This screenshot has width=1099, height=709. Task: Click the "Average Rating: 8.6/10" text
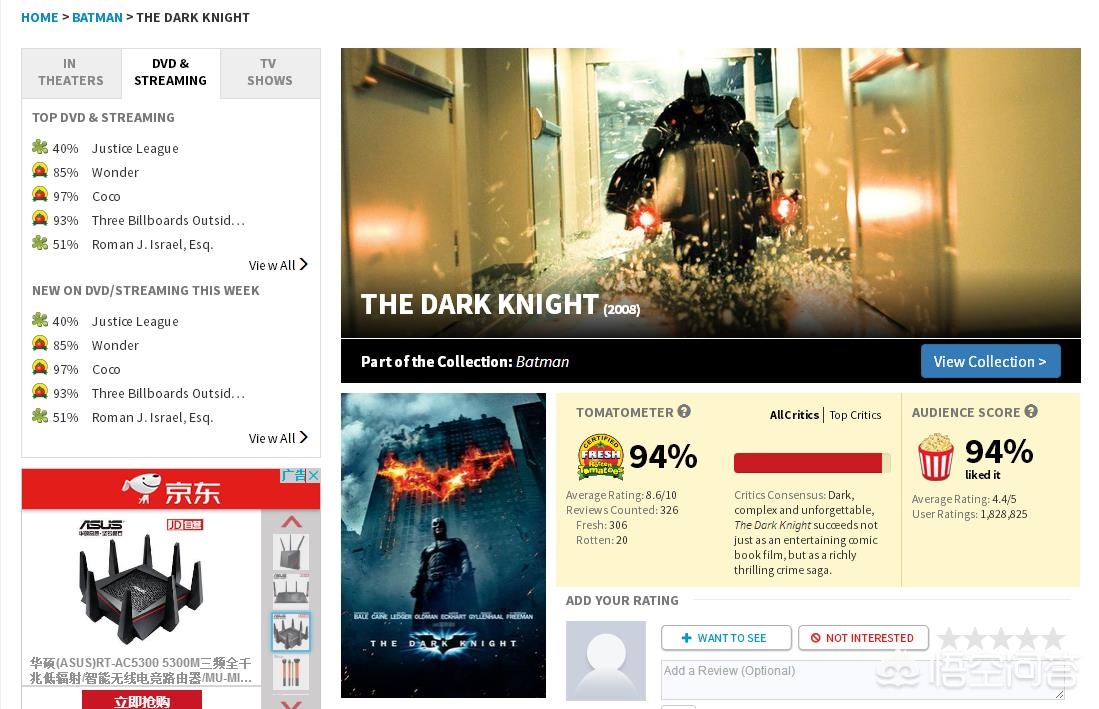click(621, 495)
